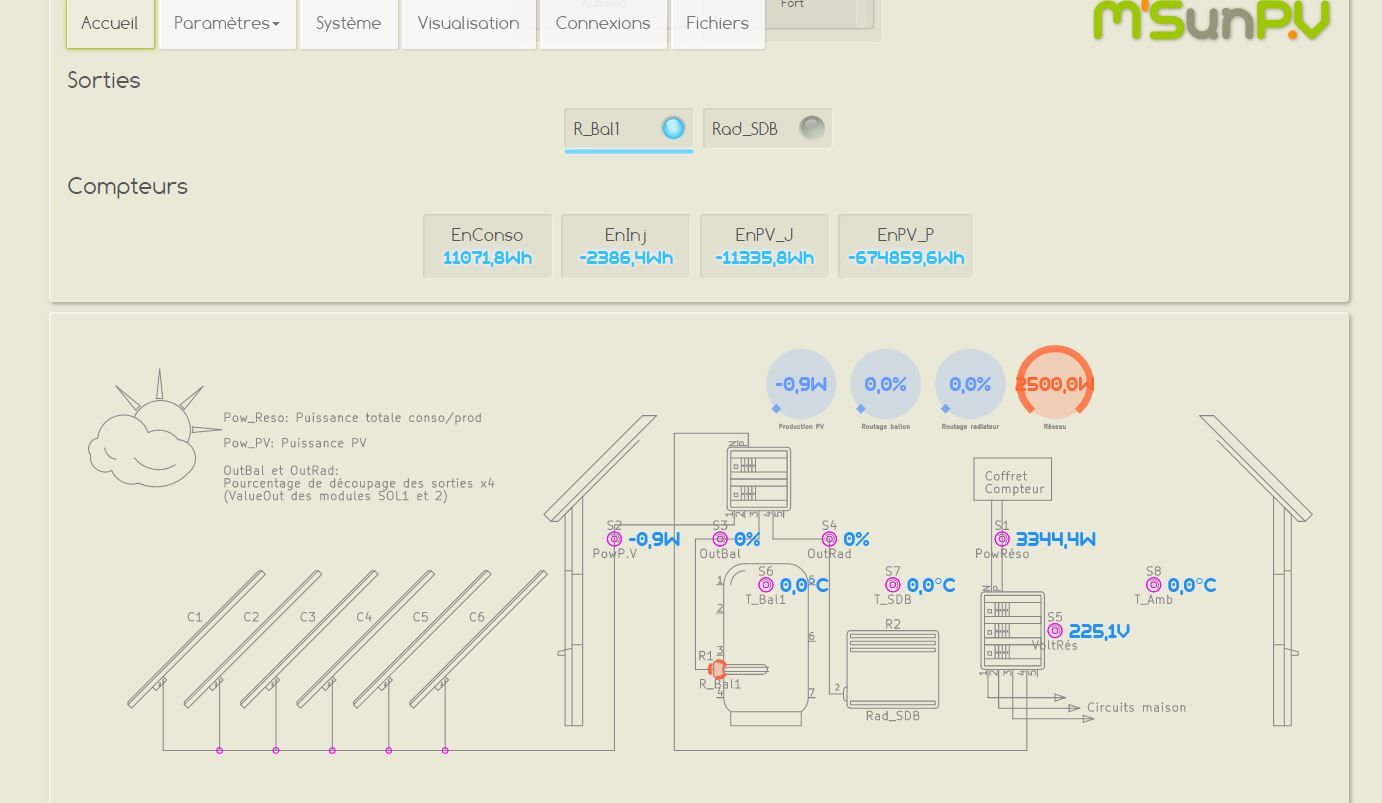Click the T_SDB 0,0°C temperature value
The width and height of the screenshot is (1382, 803).
click(931, 585)
